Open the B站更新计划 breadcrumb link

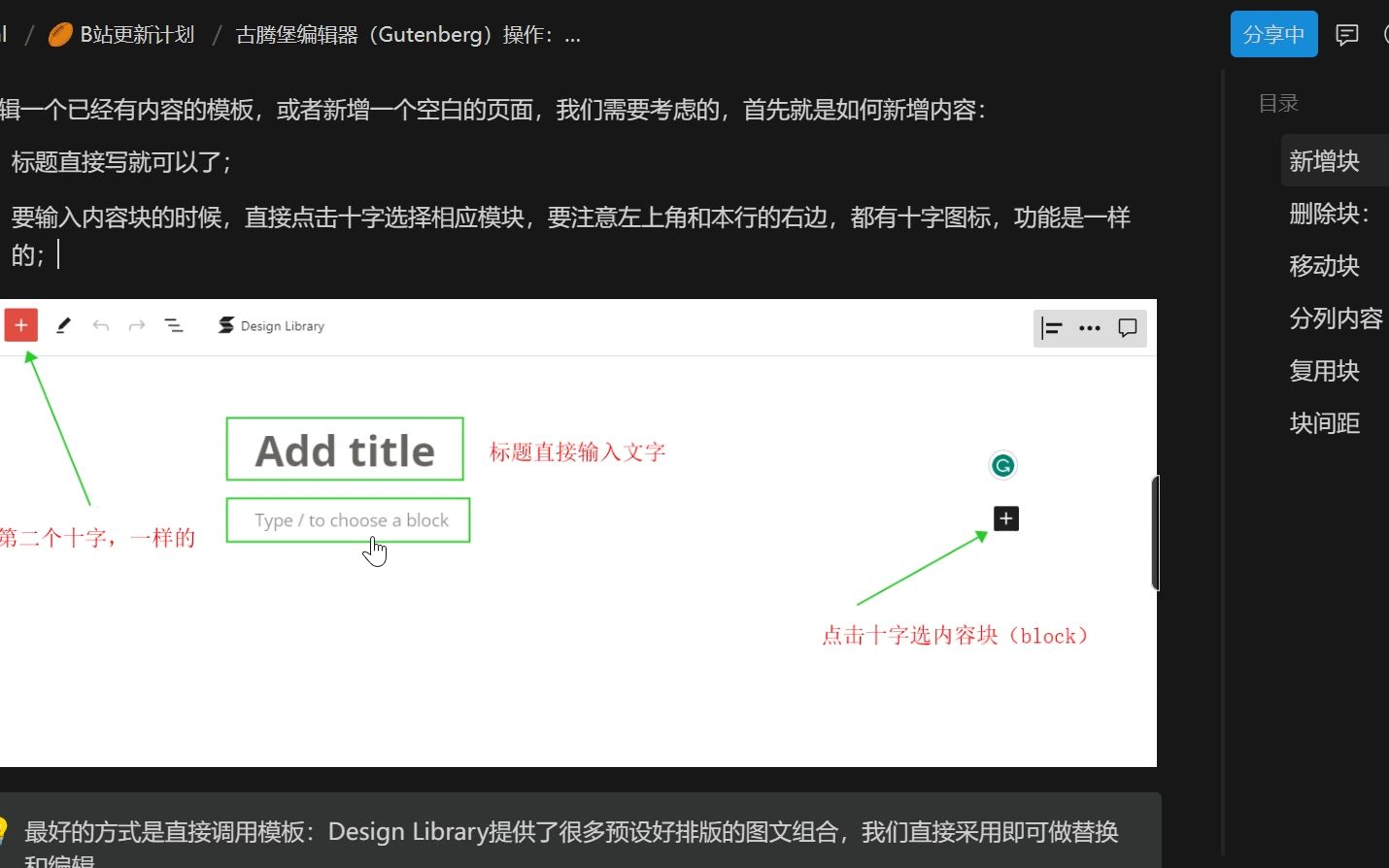137,35
